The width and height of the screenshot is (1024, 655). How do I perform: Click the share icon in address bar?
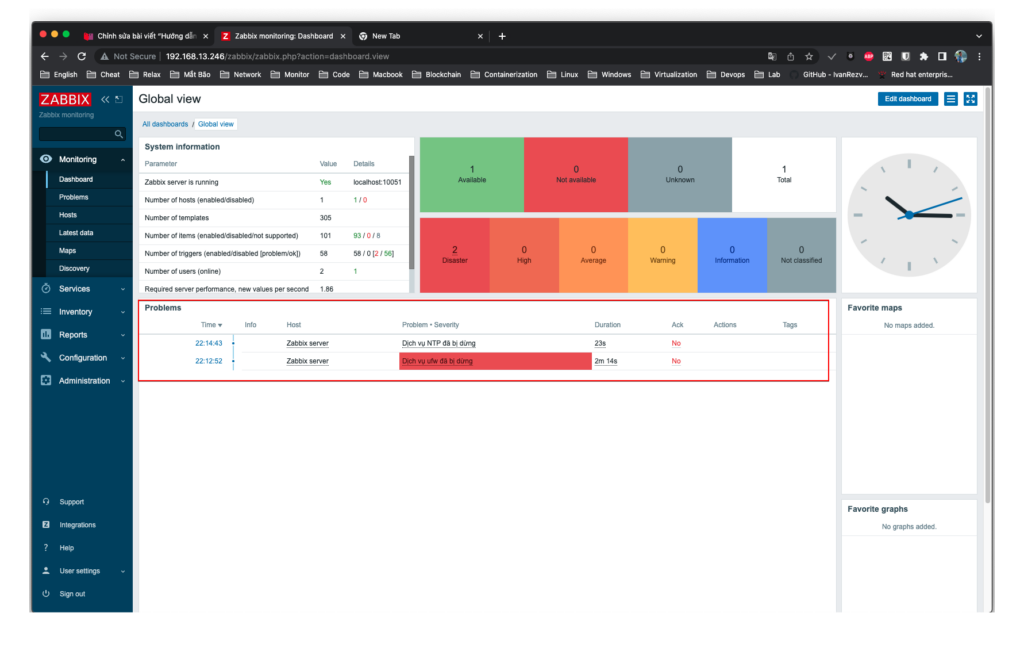790,56
